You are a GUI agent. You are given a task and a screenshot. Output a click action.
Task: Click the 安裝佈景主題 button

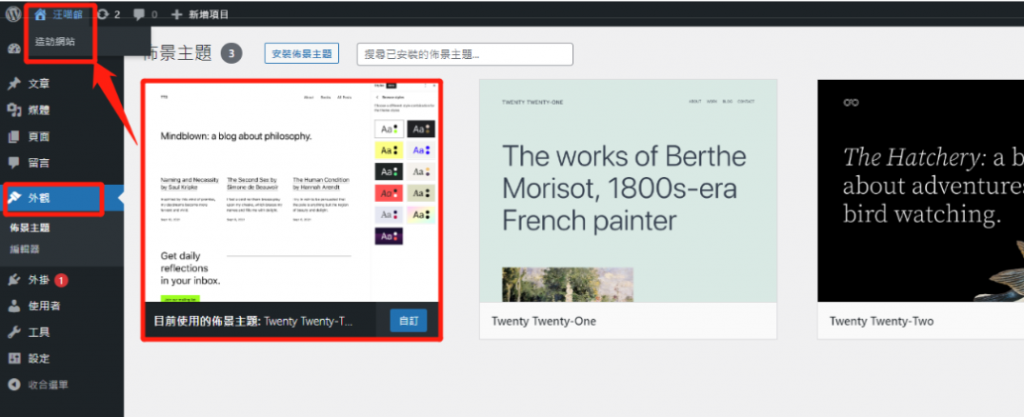click(302, 54)
